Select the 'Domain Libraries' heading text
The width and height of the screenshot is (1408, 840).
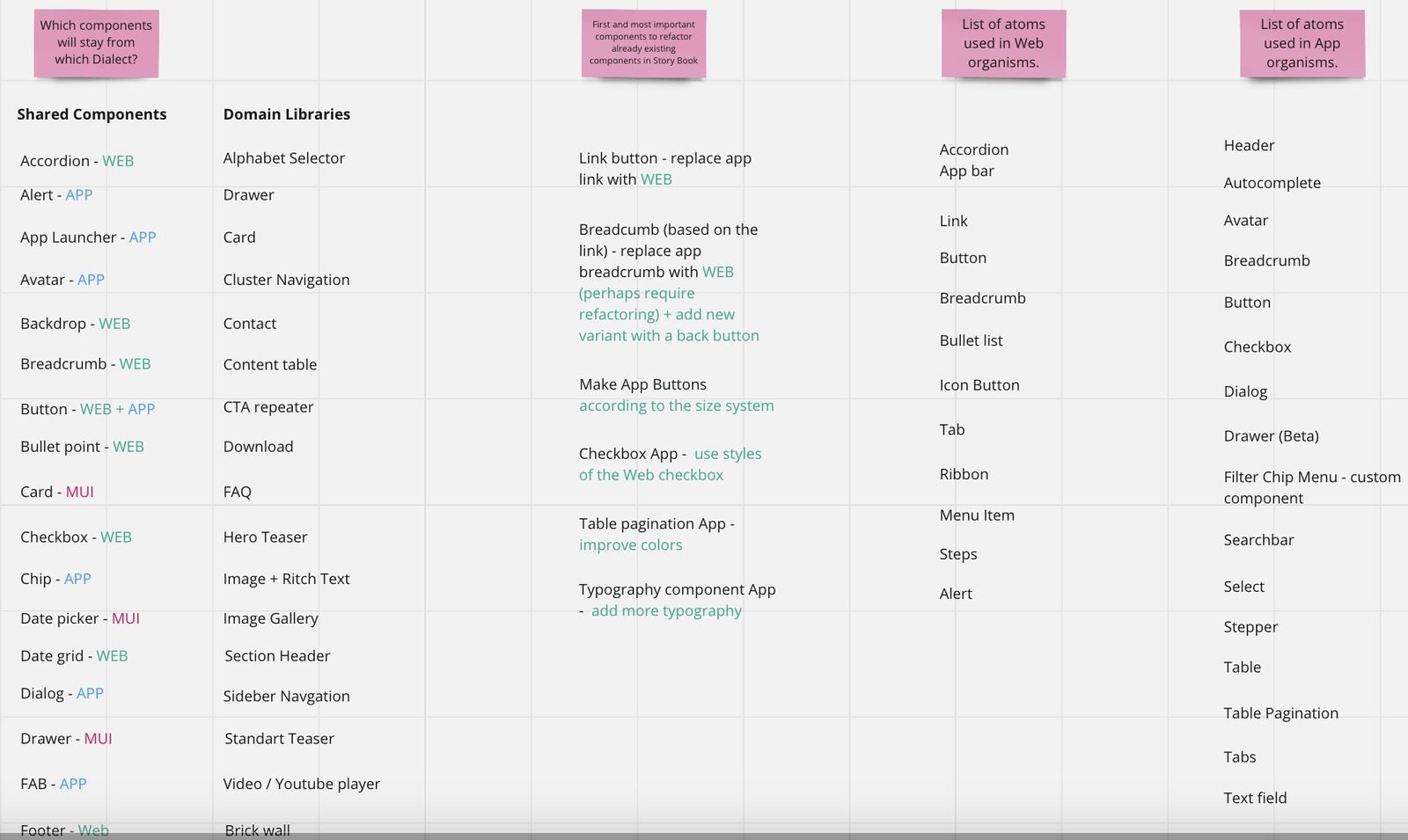click(287, 114)
